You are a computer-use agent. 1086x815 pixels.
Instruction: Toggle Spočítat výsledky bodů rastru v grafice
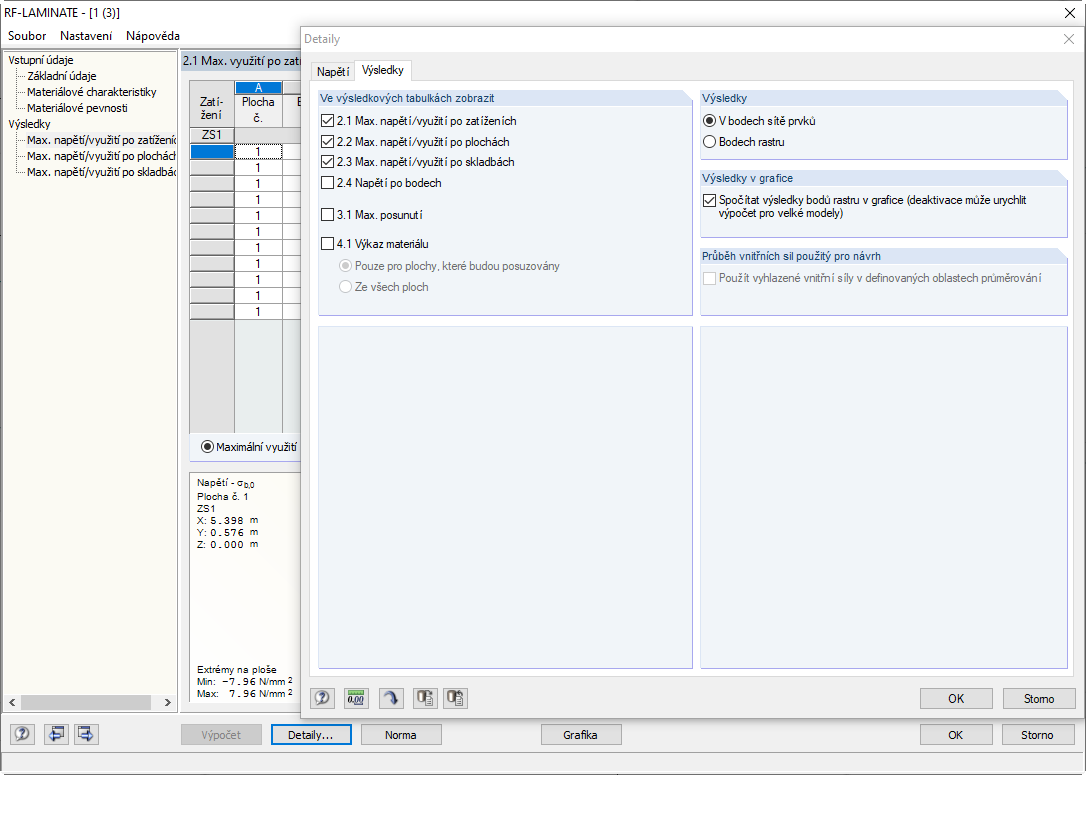pyautogui.click(x=709, y=200)
